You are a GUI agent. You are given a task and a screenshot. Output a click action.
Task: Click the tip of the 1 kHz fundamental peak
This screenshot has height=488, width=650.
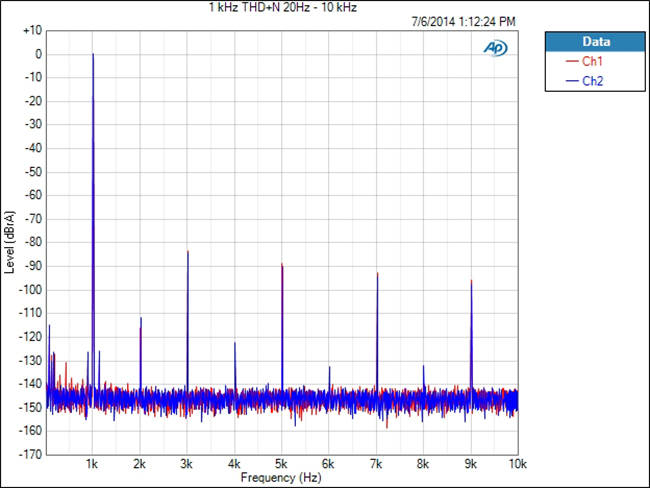coord(93,55)
